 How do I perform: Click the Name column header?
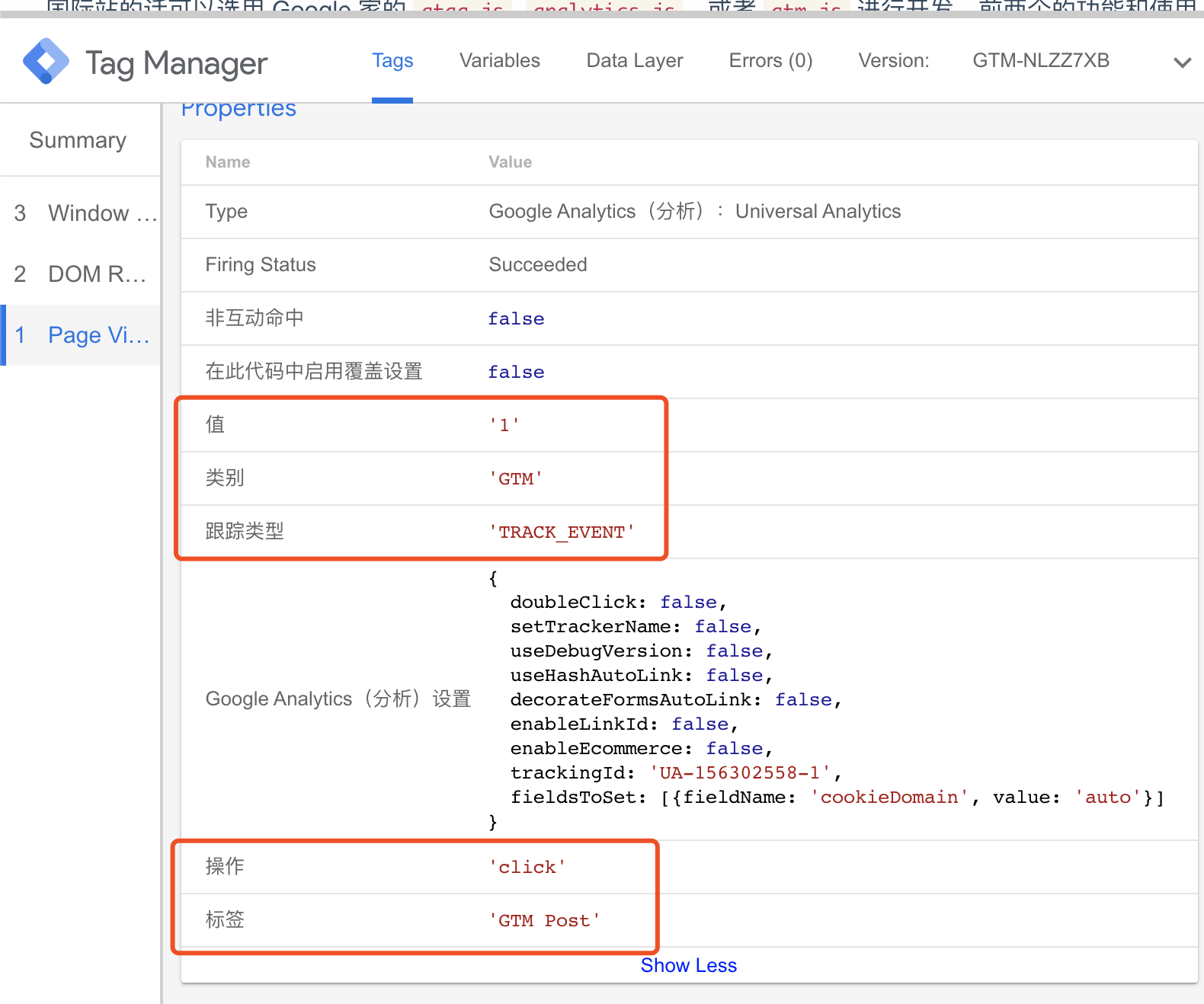pyautogui.click(x=228, y=162)
